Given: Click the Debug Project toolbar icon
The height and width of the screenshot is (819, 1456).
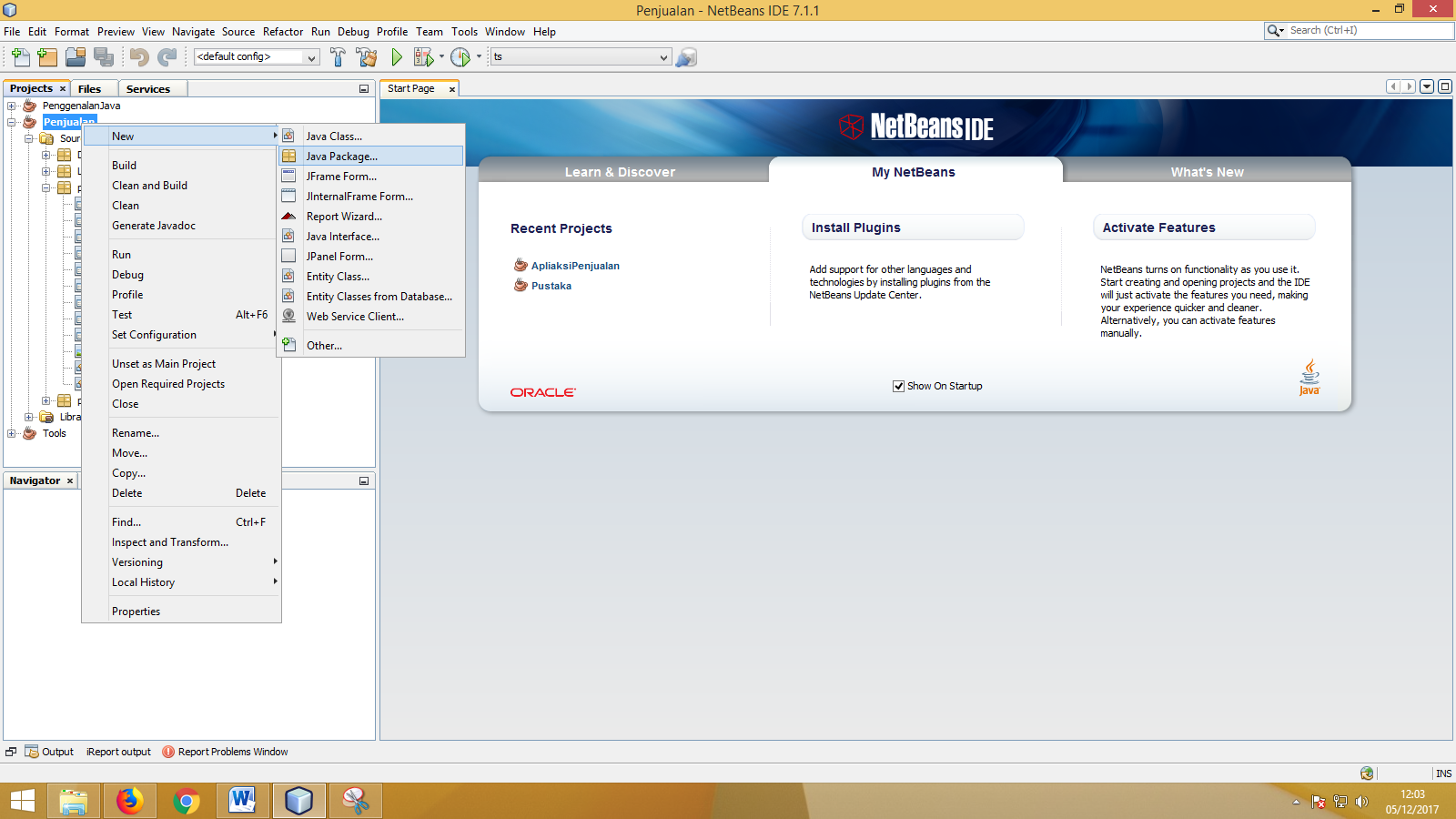Looking at the screenshot, I should [423, 57].
